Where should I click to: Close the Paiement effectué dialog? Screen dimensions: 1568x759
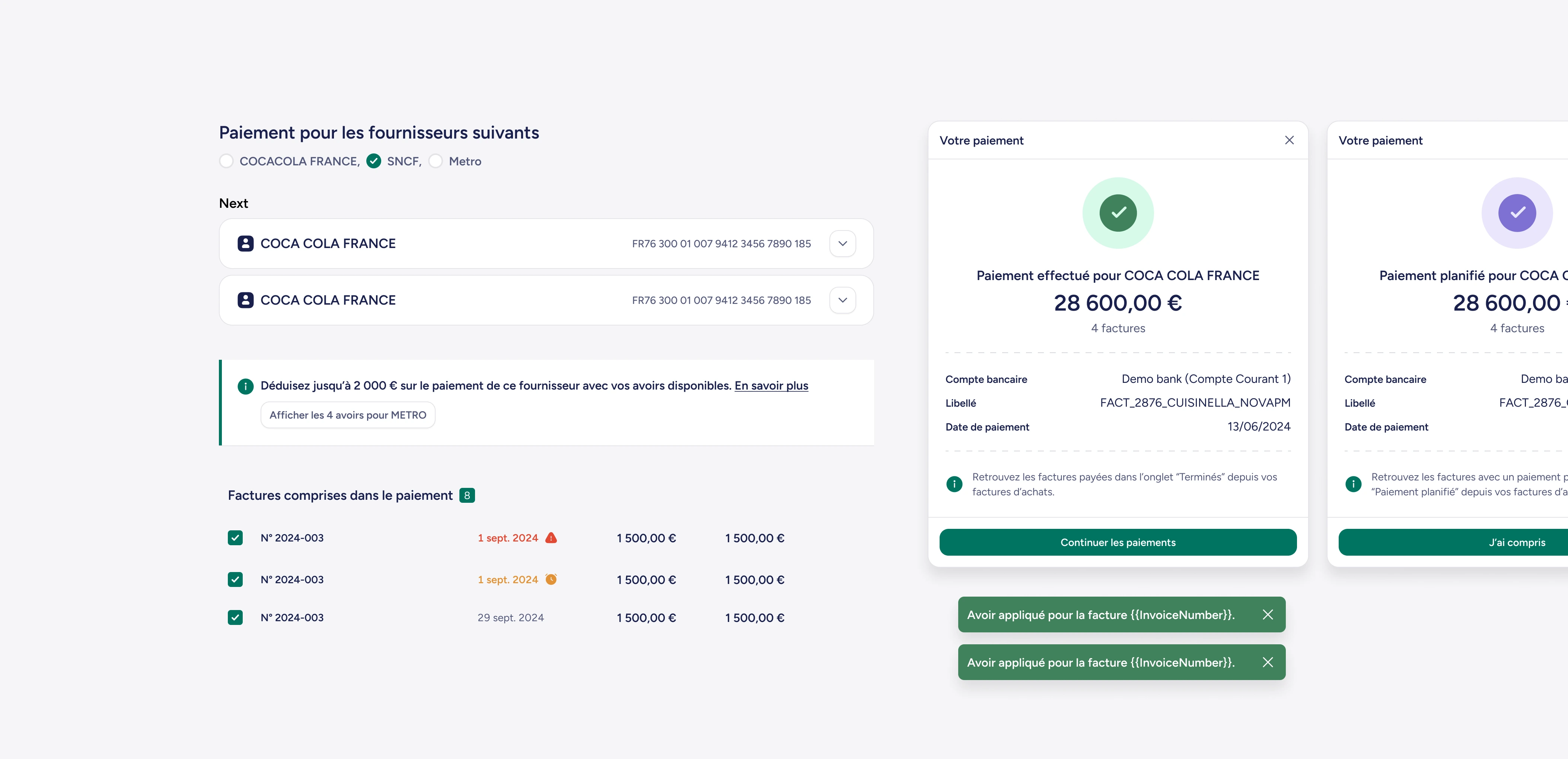(1289, 140)
